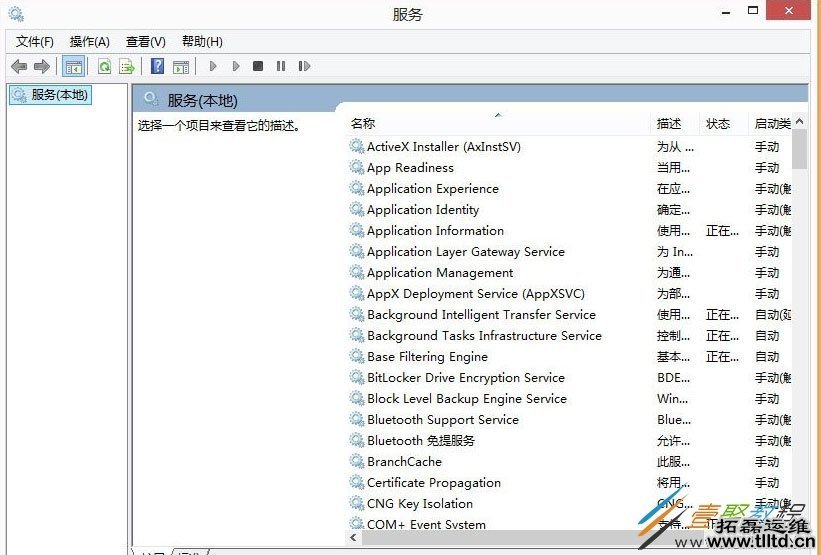
Task: Select Application Information service
Action: (x=435, y=230)
